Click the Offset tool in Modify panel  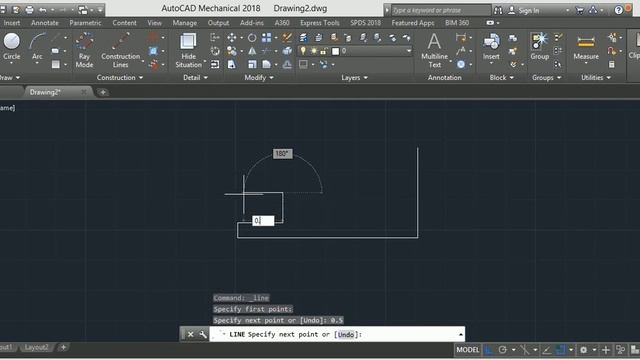(x=287, y=64)
